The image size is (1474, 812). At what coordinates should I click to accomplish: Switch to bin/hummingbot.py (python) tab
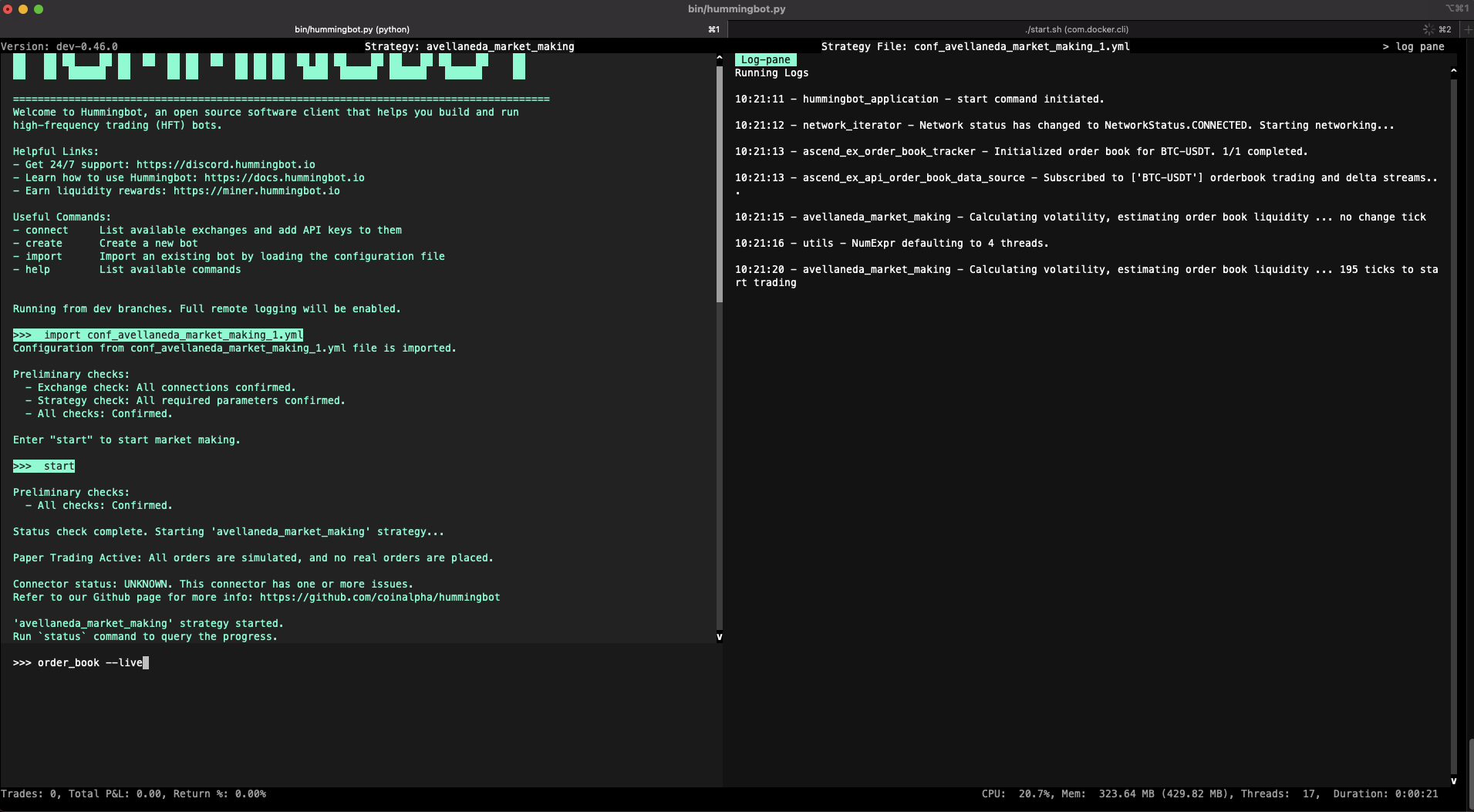click(x=352, y=29)
